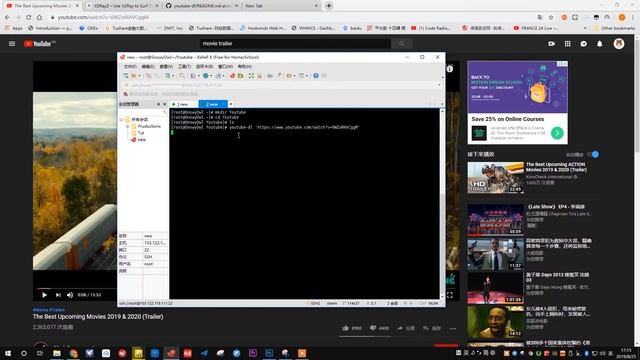Open the 'Late Show EP4' video thumbnail
This screenshot has width=640, height=360.
[x=495, y=220]
